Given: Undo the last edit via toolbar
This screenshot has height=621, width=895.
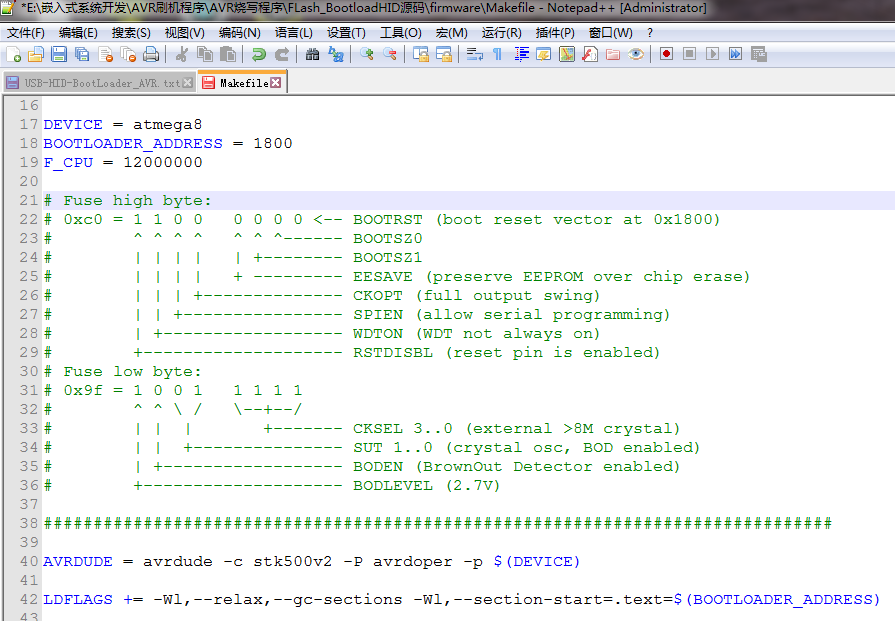Looking at the screenshot, I should tap(258, 54).
